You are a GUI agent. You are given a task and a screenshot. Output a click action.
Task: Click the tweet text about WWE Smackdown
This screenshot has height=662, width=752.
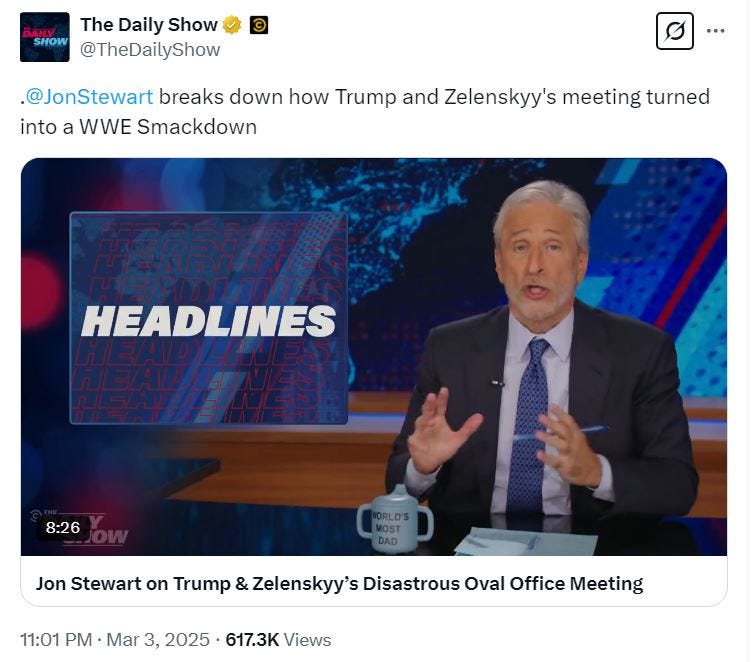[364, 112]
